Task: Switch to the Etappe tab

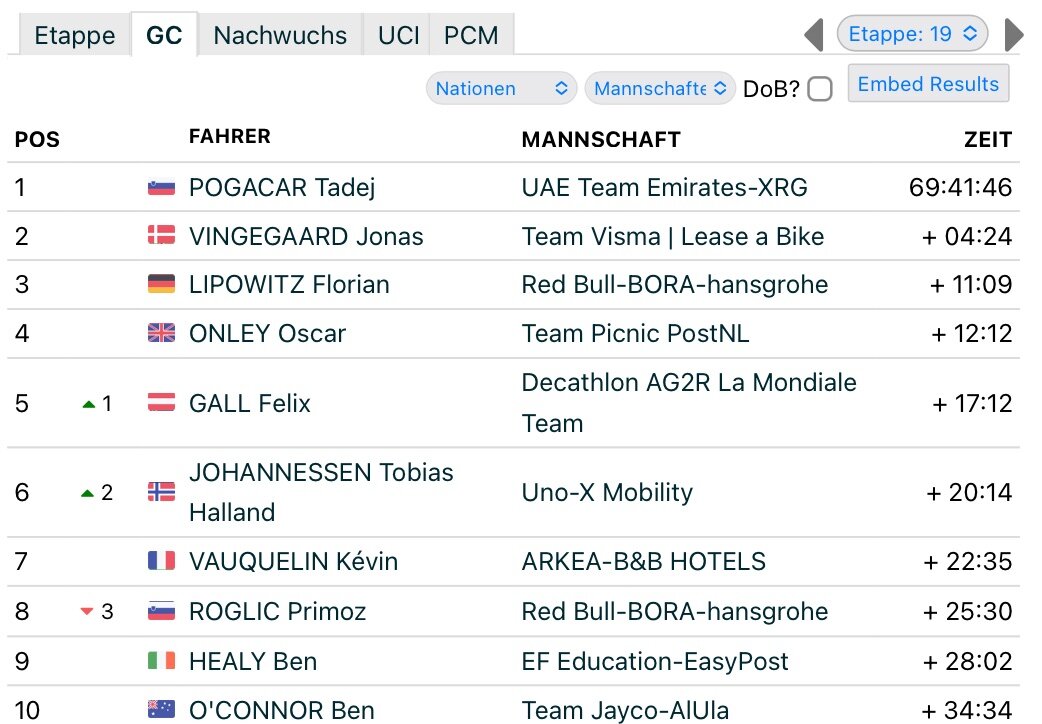Action: (x=74, y=35)
